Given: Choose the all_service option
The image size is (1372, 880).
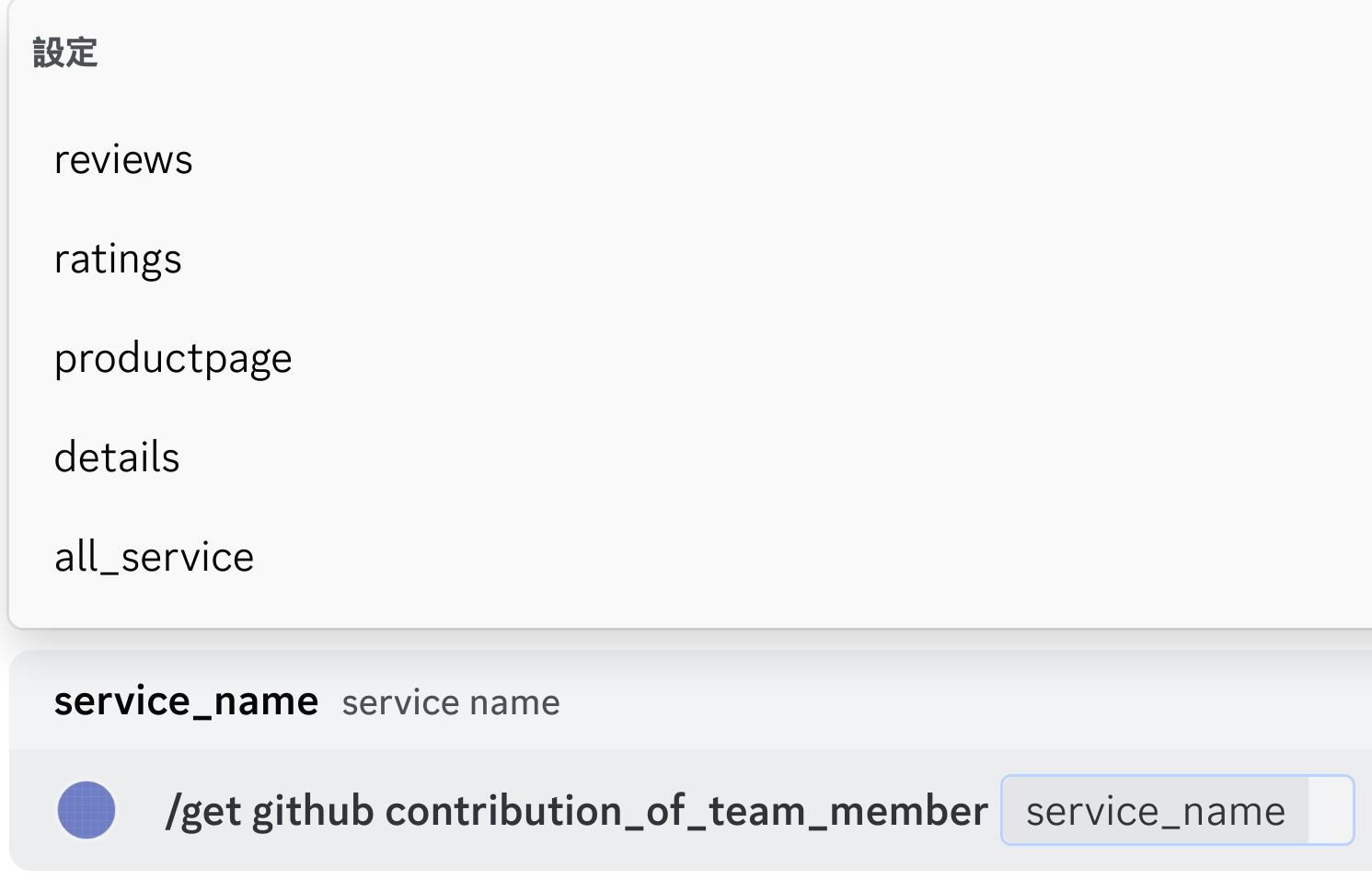Looking at the screenshot, I should click(x=154, y=557).
